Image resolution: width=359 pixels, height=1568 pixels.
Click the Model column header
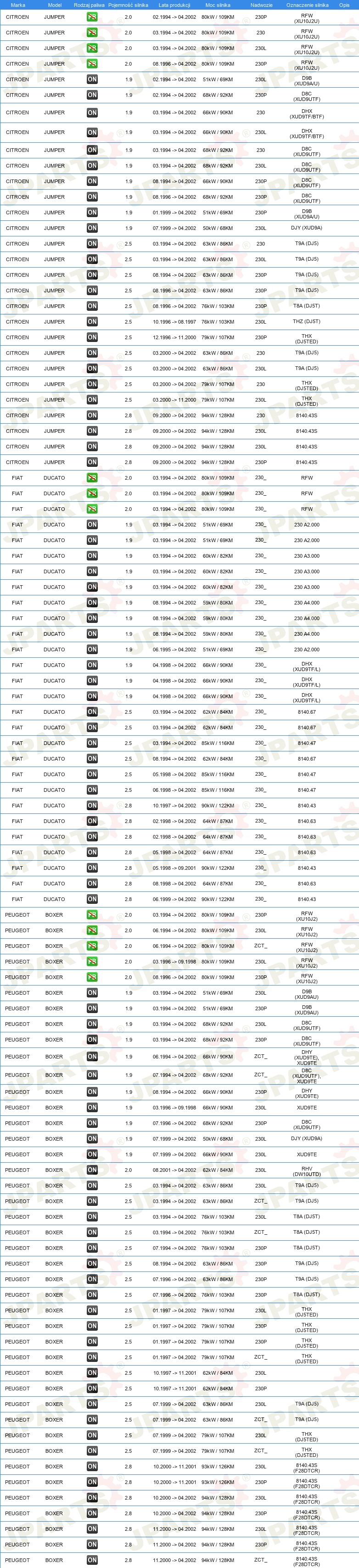tap(55, 5)
